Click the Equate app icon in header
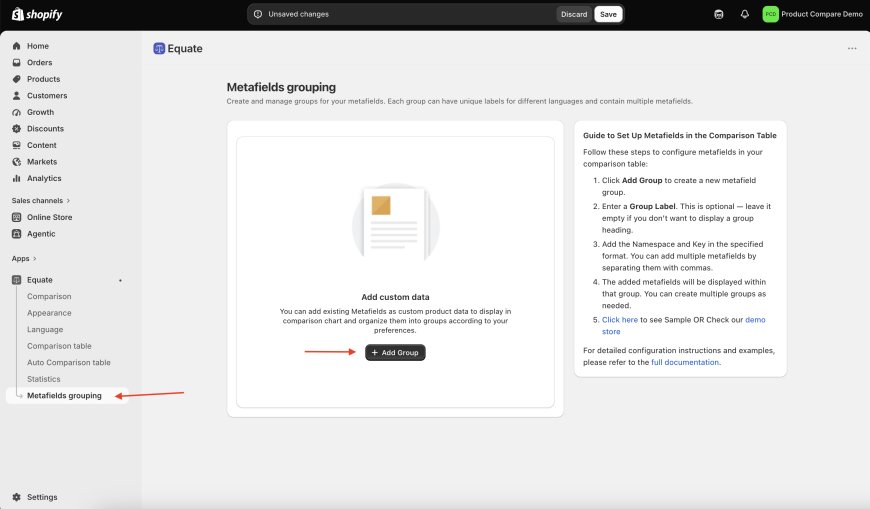 coord(159,48)
